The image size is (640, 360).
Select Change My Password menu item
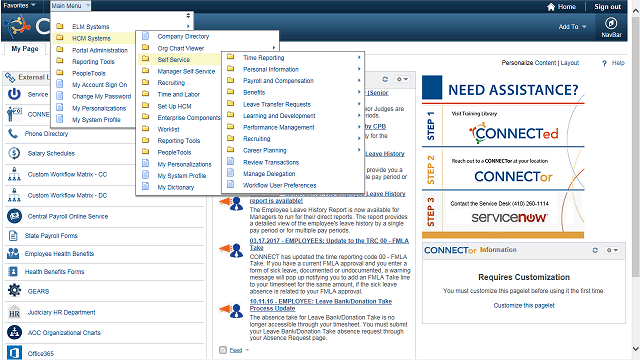click(102, 97)
